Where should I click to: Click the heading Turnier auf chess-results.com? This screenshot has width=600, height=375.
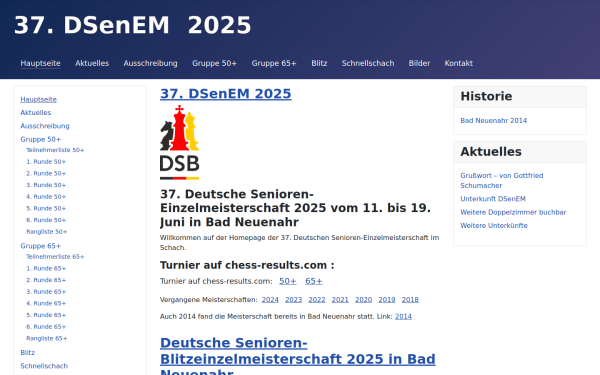tap(247, 265)
